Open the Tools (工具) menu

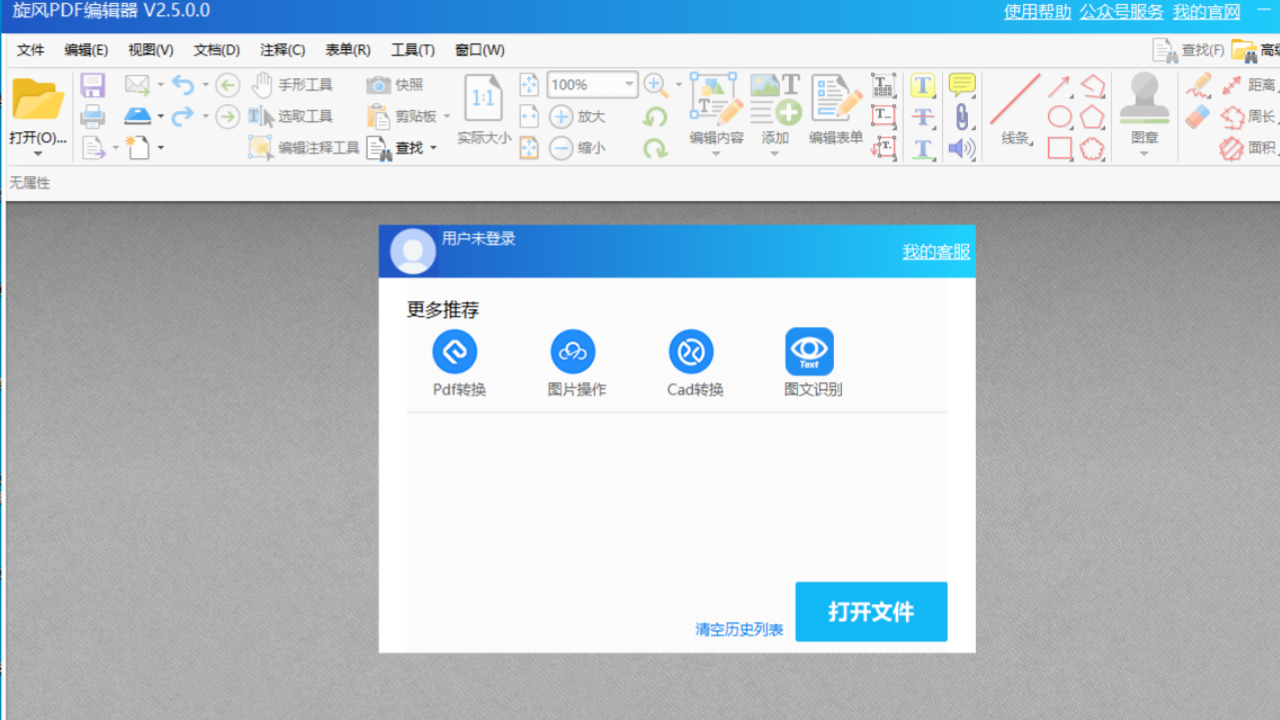[x=413, y=50]
